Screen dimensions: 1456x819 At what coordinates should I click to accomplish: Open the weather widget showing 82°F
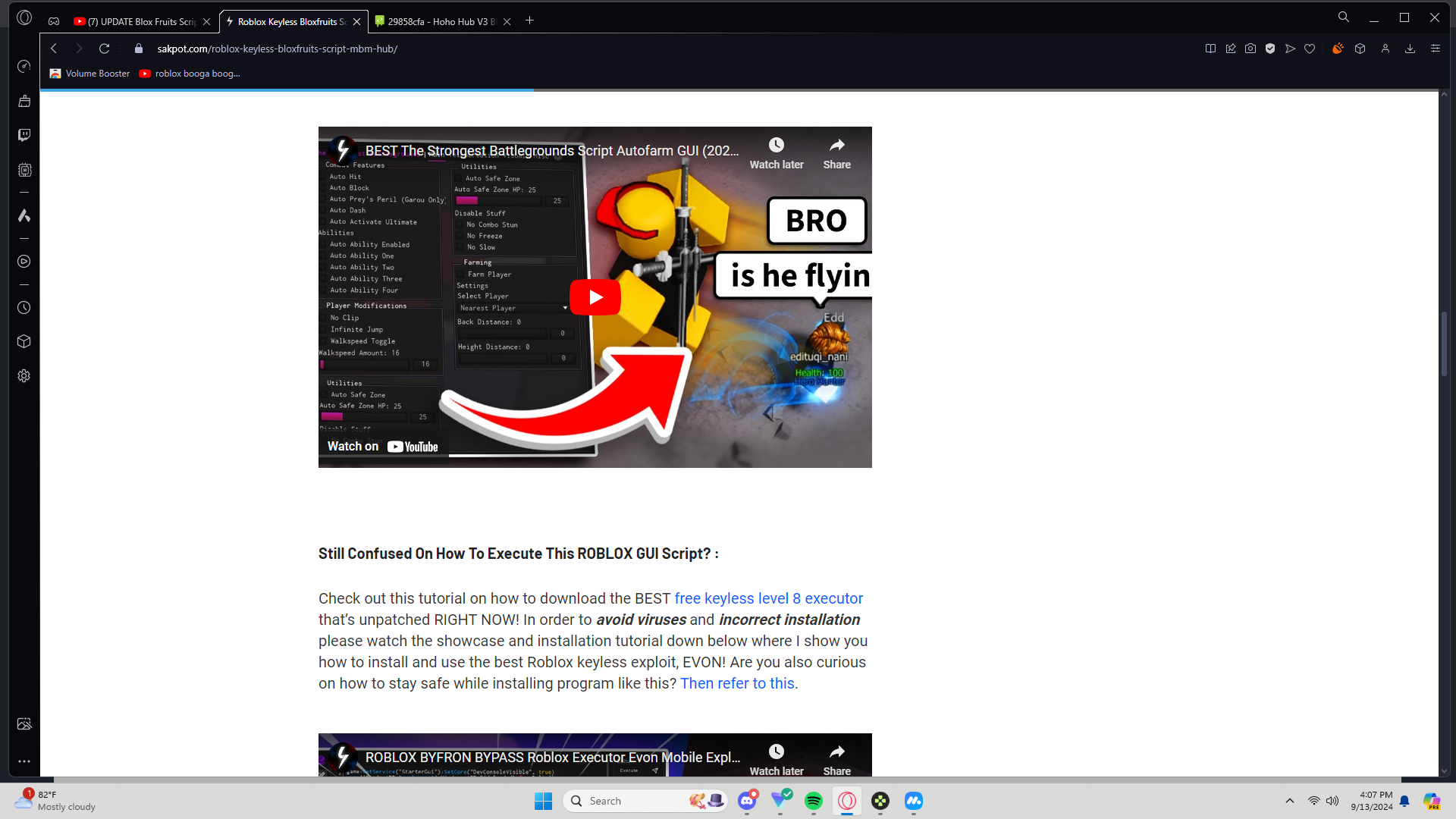click(56, 800)
